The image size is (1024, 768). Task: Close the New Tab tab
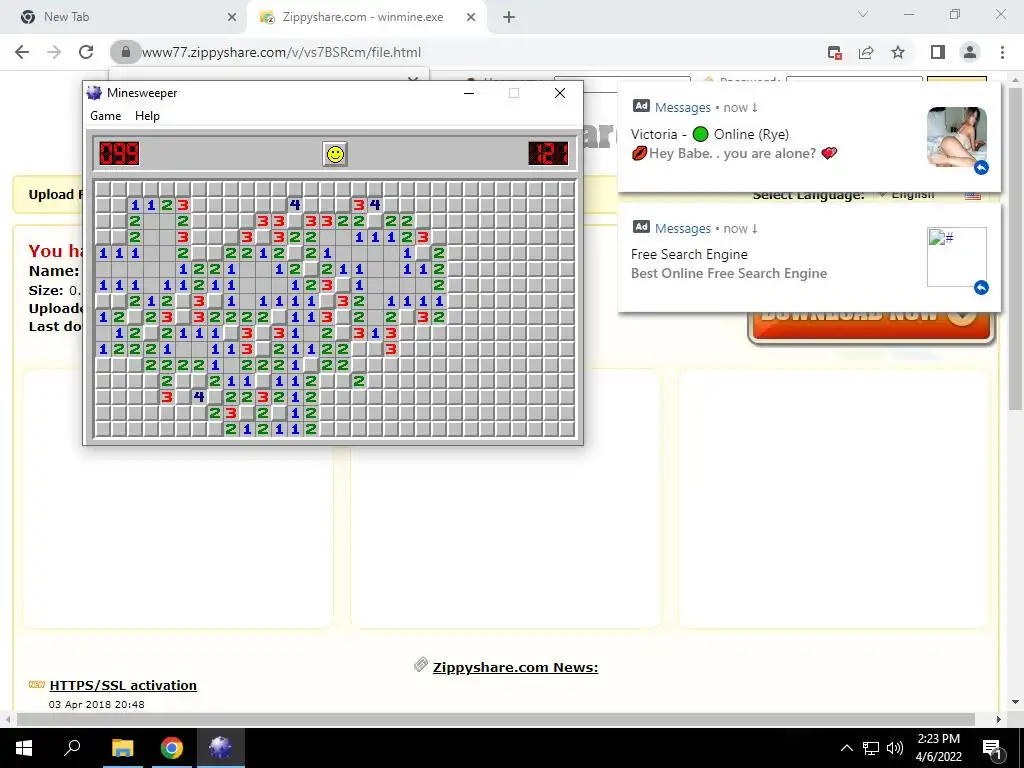(232, 17)
